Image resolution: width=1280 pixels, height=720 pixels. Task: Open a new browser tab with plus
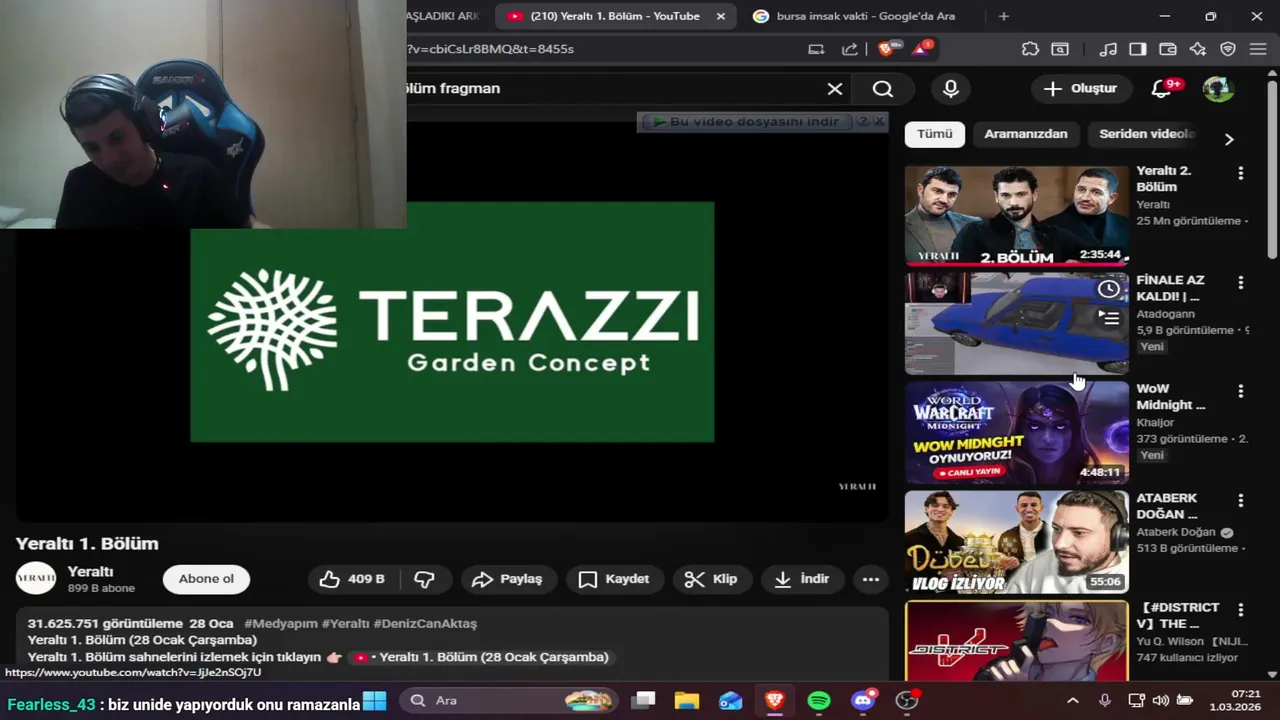(x=1004, y=16)
